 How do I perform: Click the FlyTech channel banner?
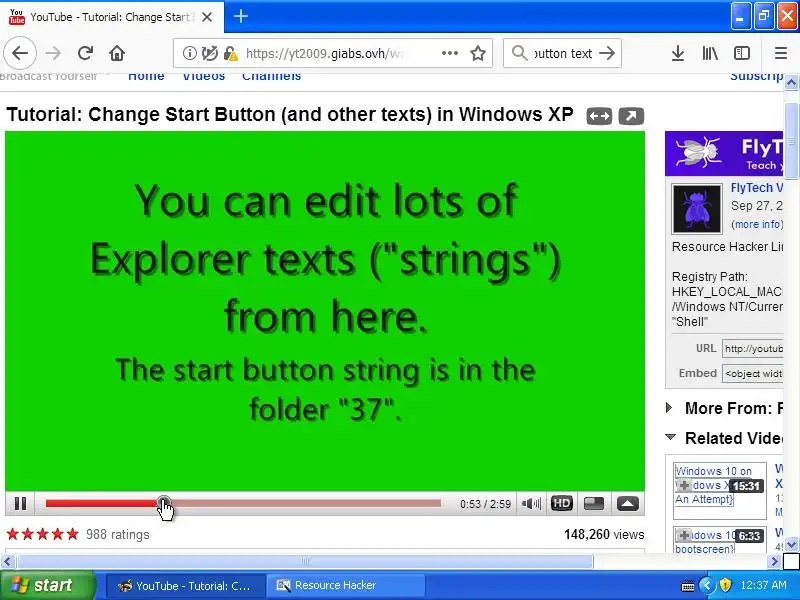click(x=723, y=154)
